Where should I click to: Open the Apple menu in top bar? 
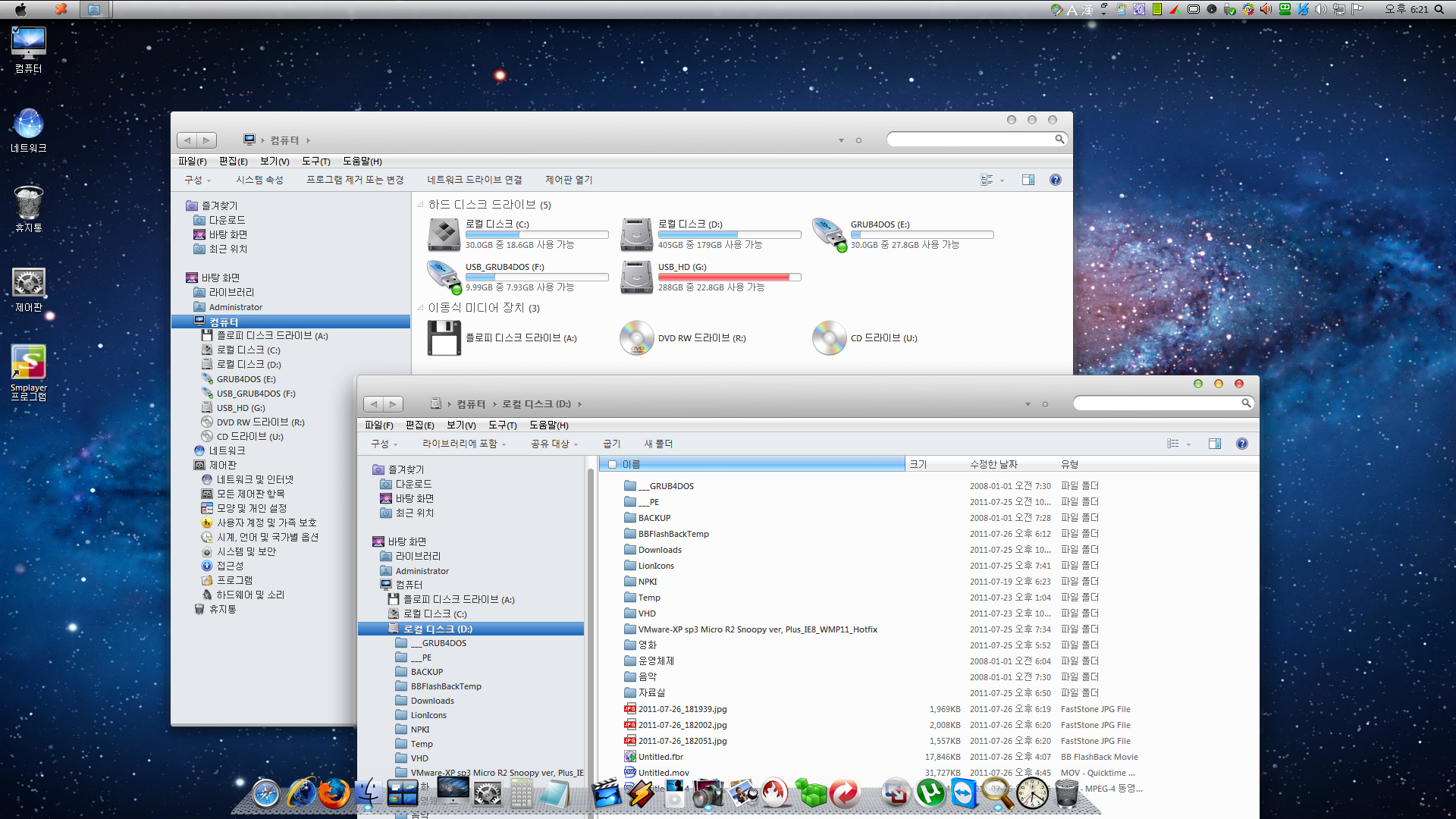[x=20, y=9]
